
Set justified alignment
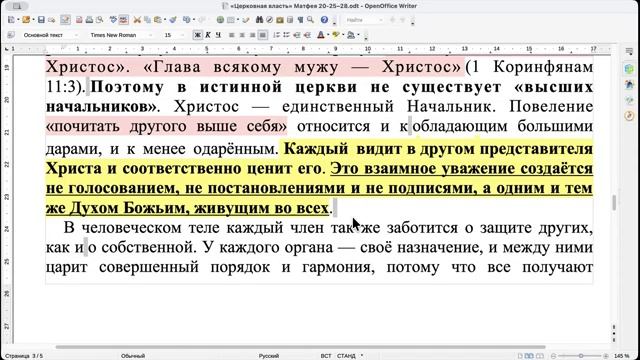tap(262, 35)
